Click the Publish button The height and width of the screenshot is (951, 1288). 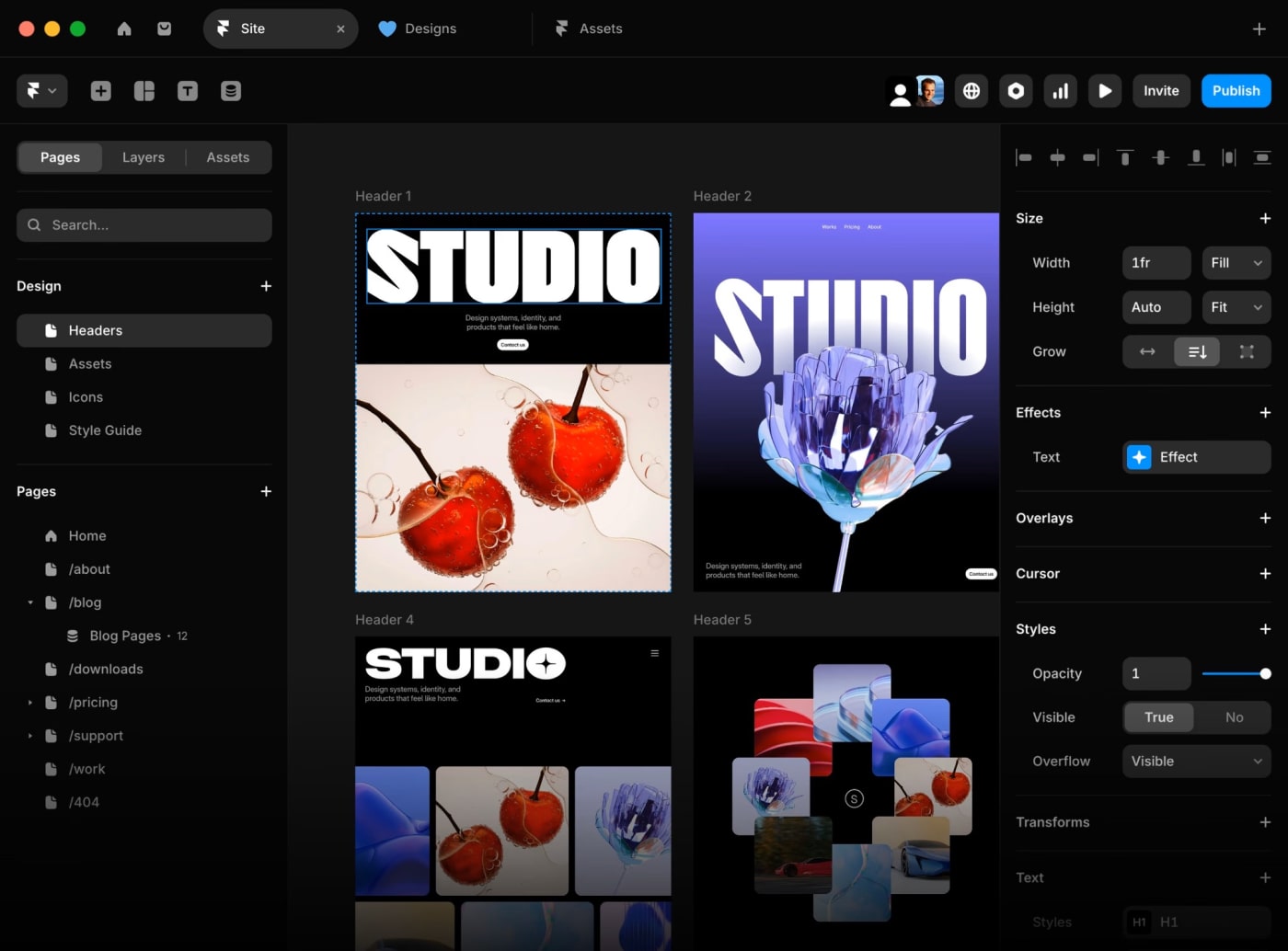(1236, 91)
